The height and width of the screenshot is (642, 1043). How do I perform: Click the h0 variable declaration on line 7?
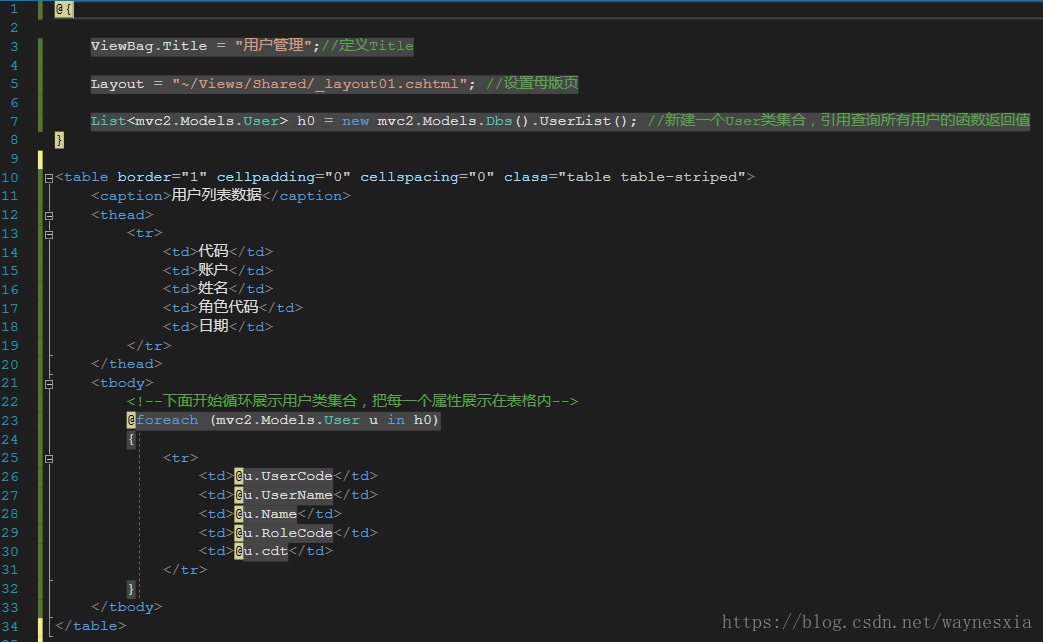click(x=306, y=121)
